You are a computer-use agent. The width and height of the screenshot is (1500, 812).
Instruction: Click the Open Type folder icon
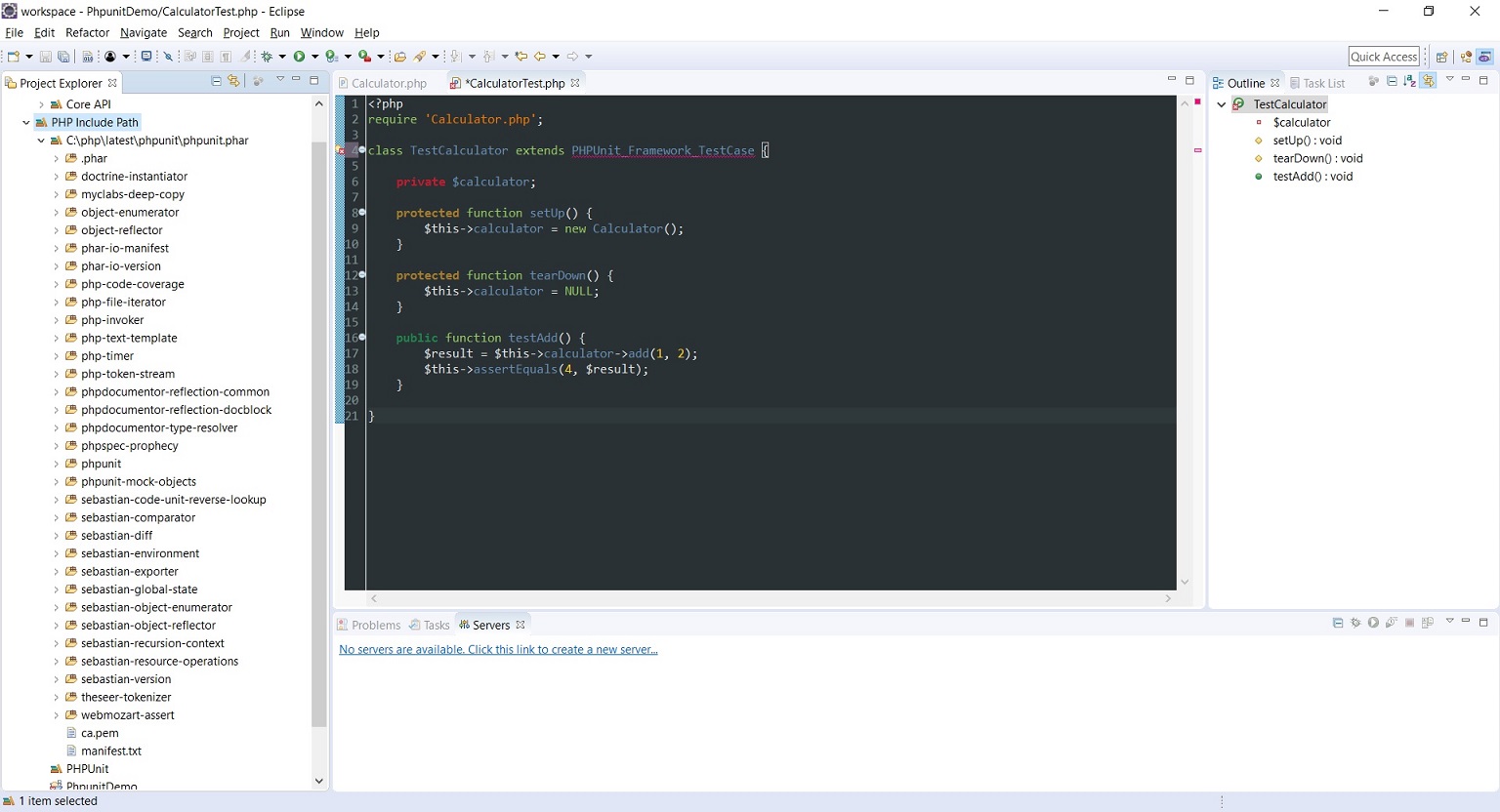pos(400,57)
